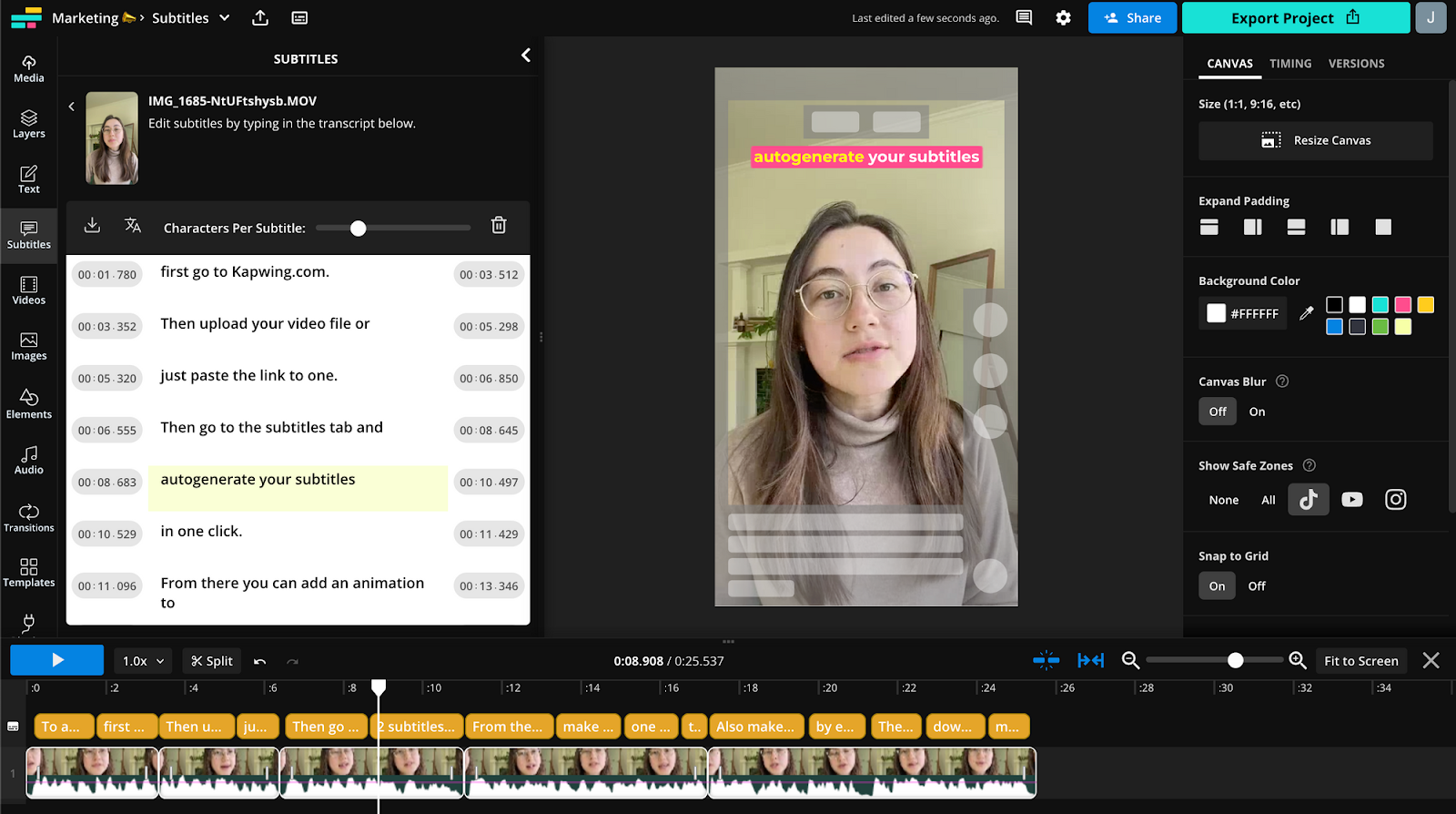Screen dimensions: 1456x814
Task: Open the playback speed 1.0x dropdown
Action: pyautogui.click(x=144, y=661)
